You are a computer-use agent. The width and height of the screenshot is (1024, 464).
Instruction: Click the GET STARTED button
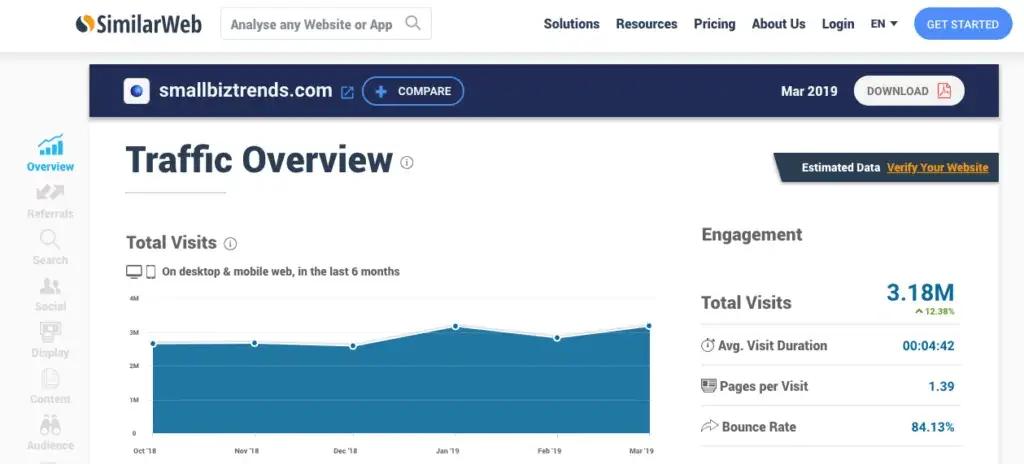tap(963, 24)
